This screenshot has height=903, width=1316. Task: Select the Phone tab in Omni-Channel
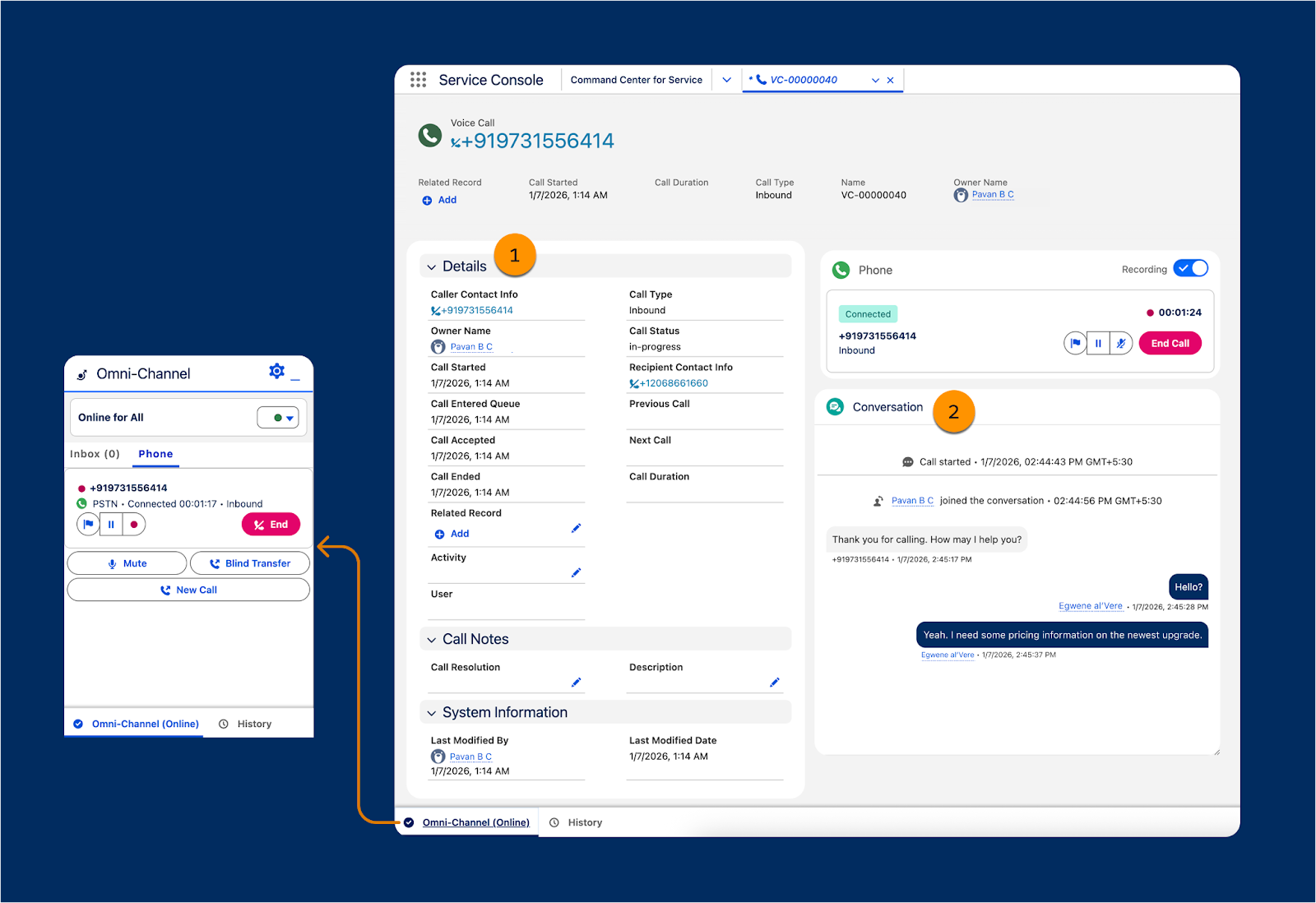[x=155, y=454]
